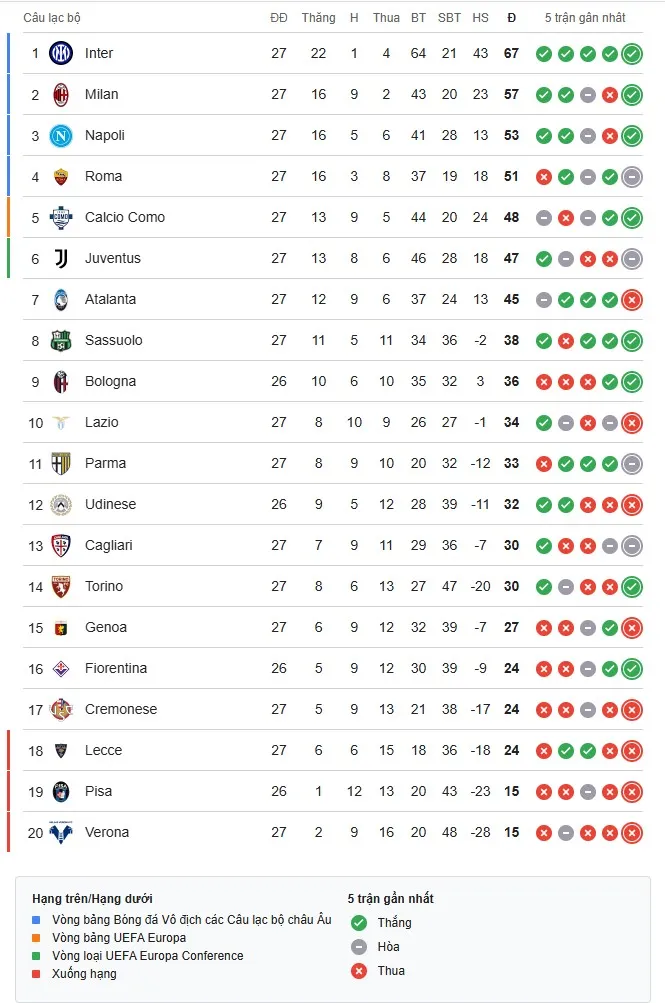Click the Inter club crest
The image size is (665, 1003).
tap(60, 53)
